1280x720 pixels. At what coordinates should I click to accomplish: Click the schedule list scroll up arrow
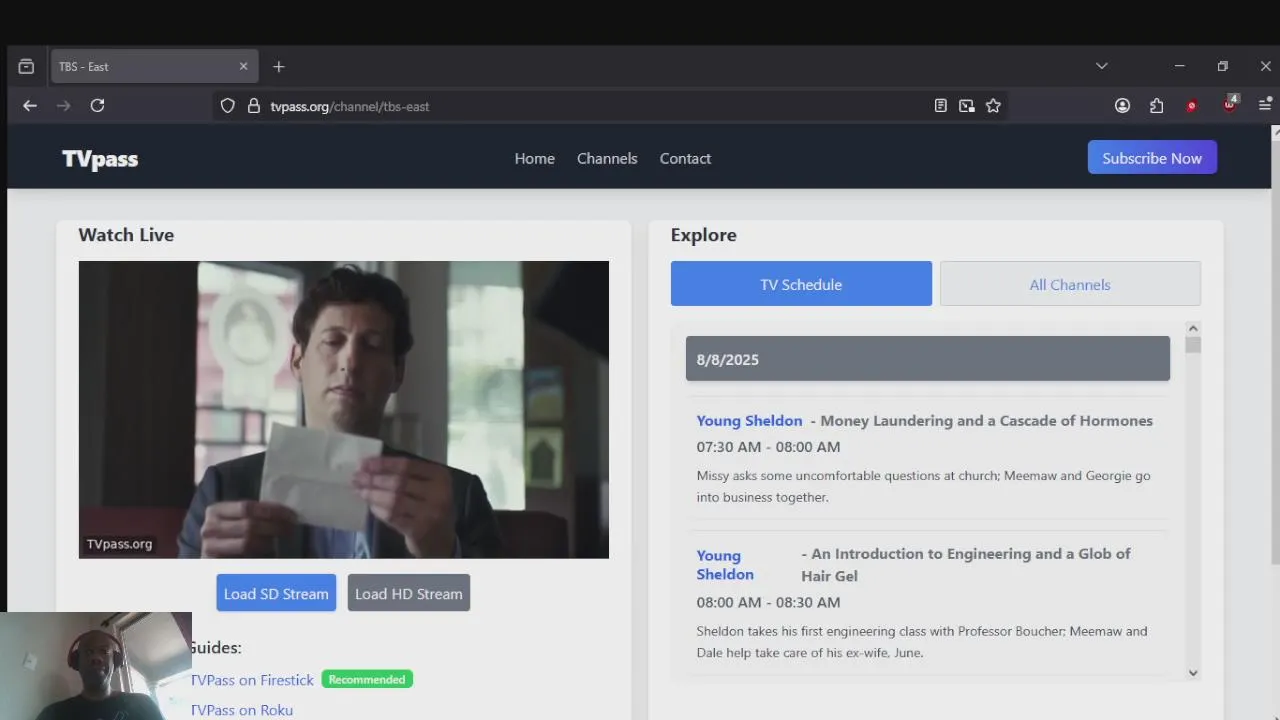[1193, 328]
